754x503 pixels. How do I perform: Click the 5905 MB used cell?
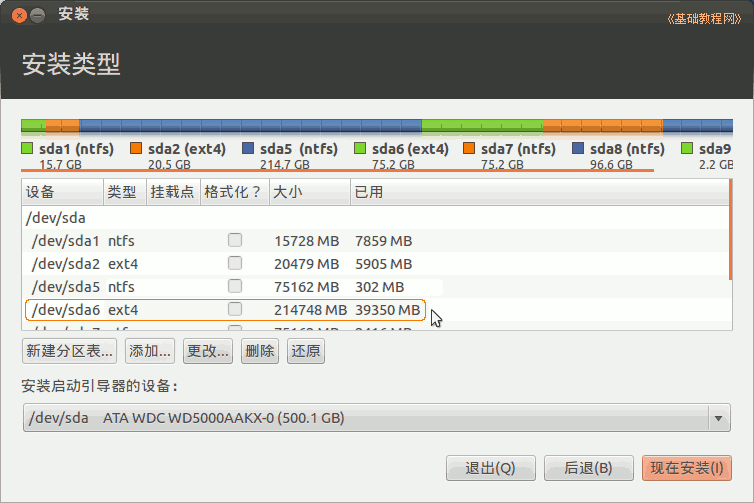click(383, 264)
